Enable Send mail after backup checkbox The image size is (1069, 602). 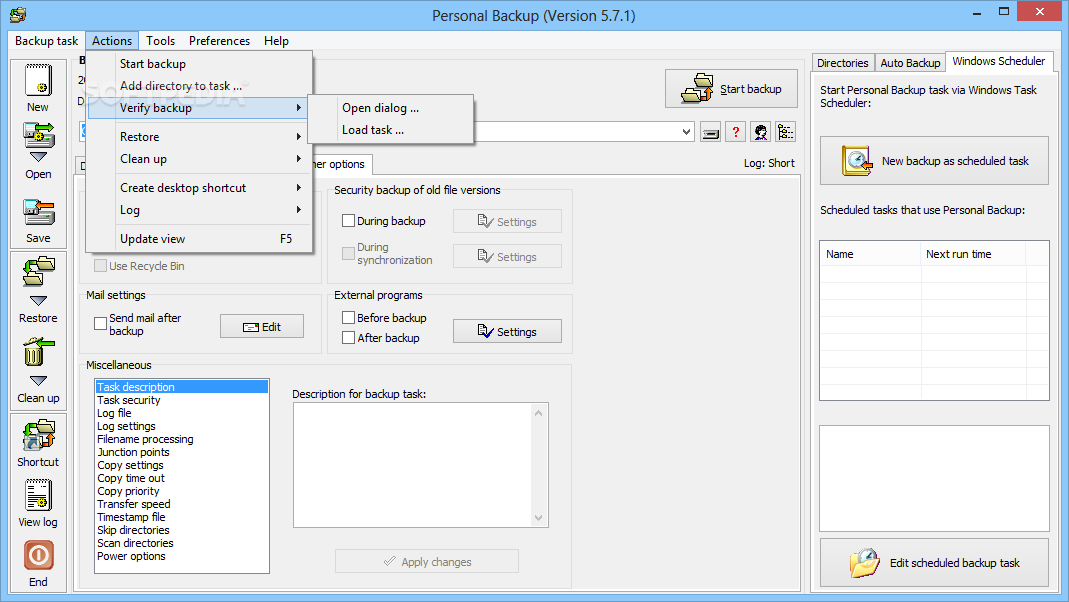[x=100, y=323]
